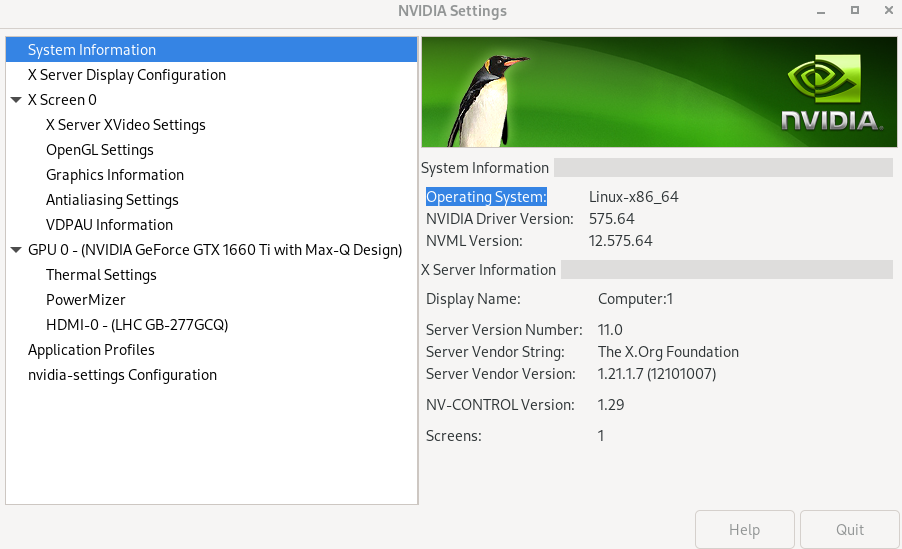The width and height of the screenshot is (902, 549).
Task: Open HDMI-0 display device settings
Action: pyautogui.click(x=137, y=325)
